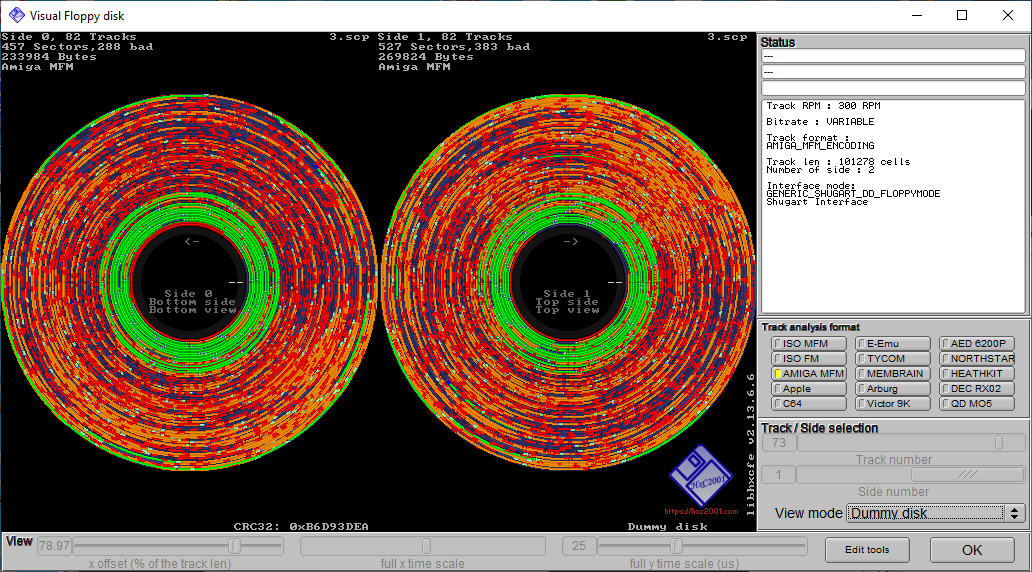
Task: Click the full y time scale slider
Action: pyautogui.click(x=702, y=546)
